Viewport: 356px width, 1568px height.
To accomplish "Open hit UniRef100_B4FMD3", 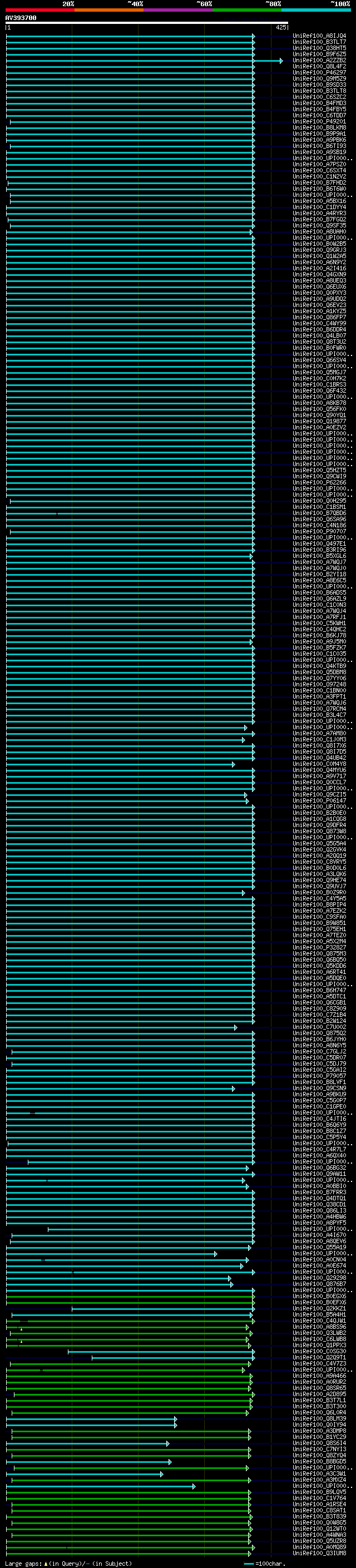I will 319,103.
